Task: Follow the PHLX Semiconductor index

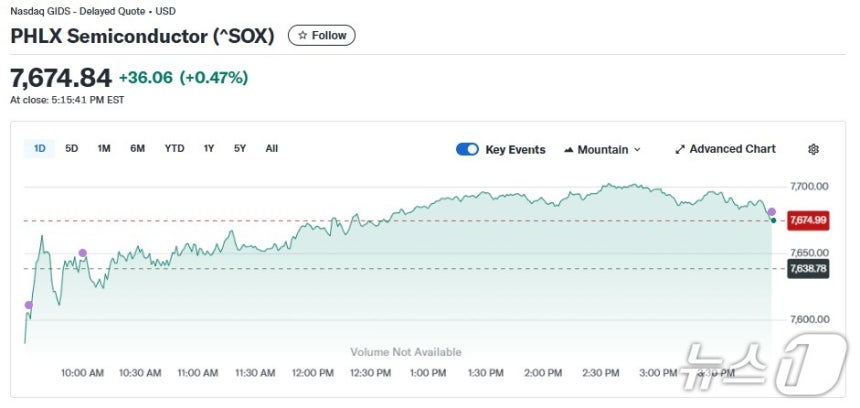Action: click(321, 35)
